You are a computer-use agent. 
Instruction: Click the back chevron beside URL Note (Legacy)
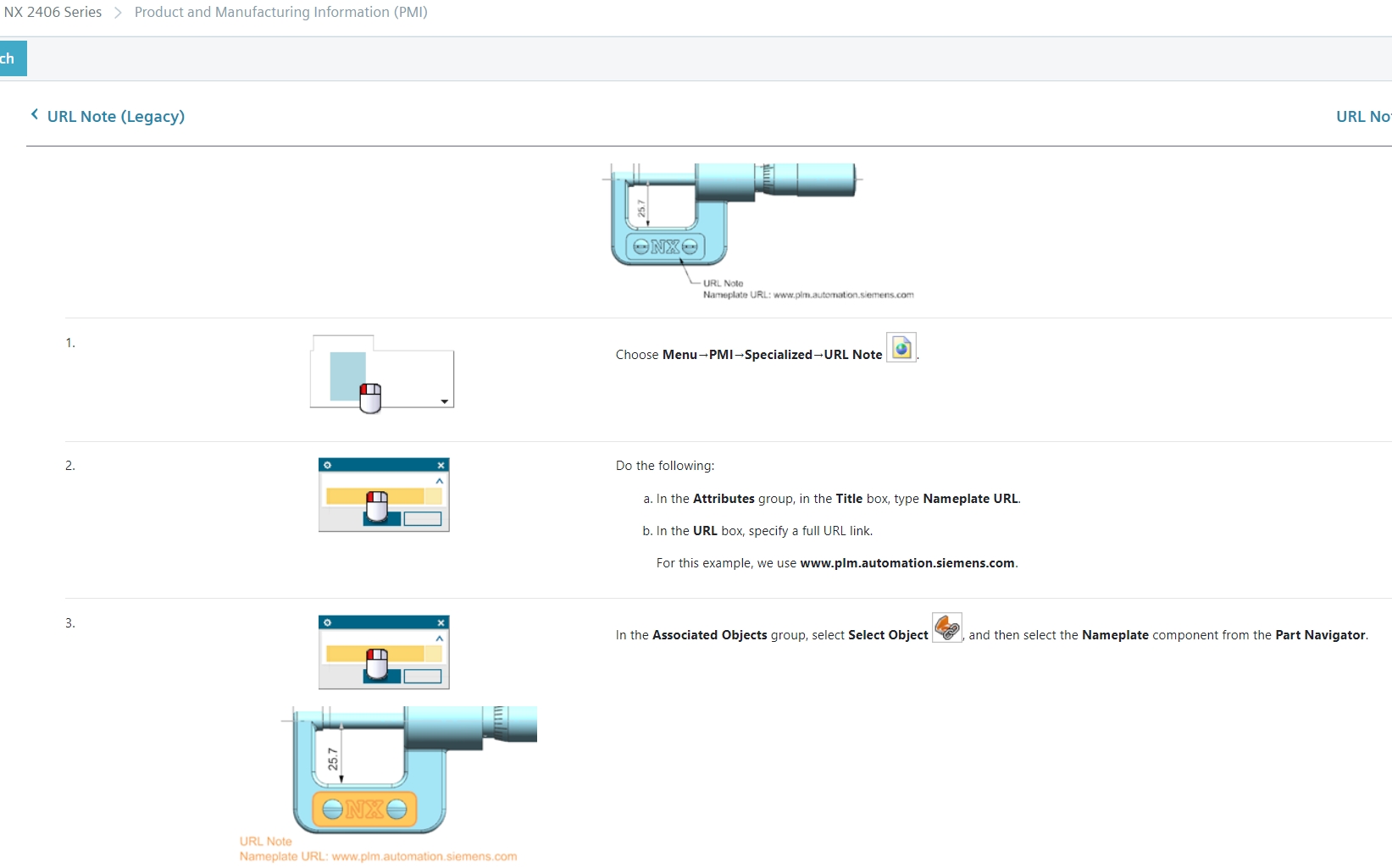(35, 114)
